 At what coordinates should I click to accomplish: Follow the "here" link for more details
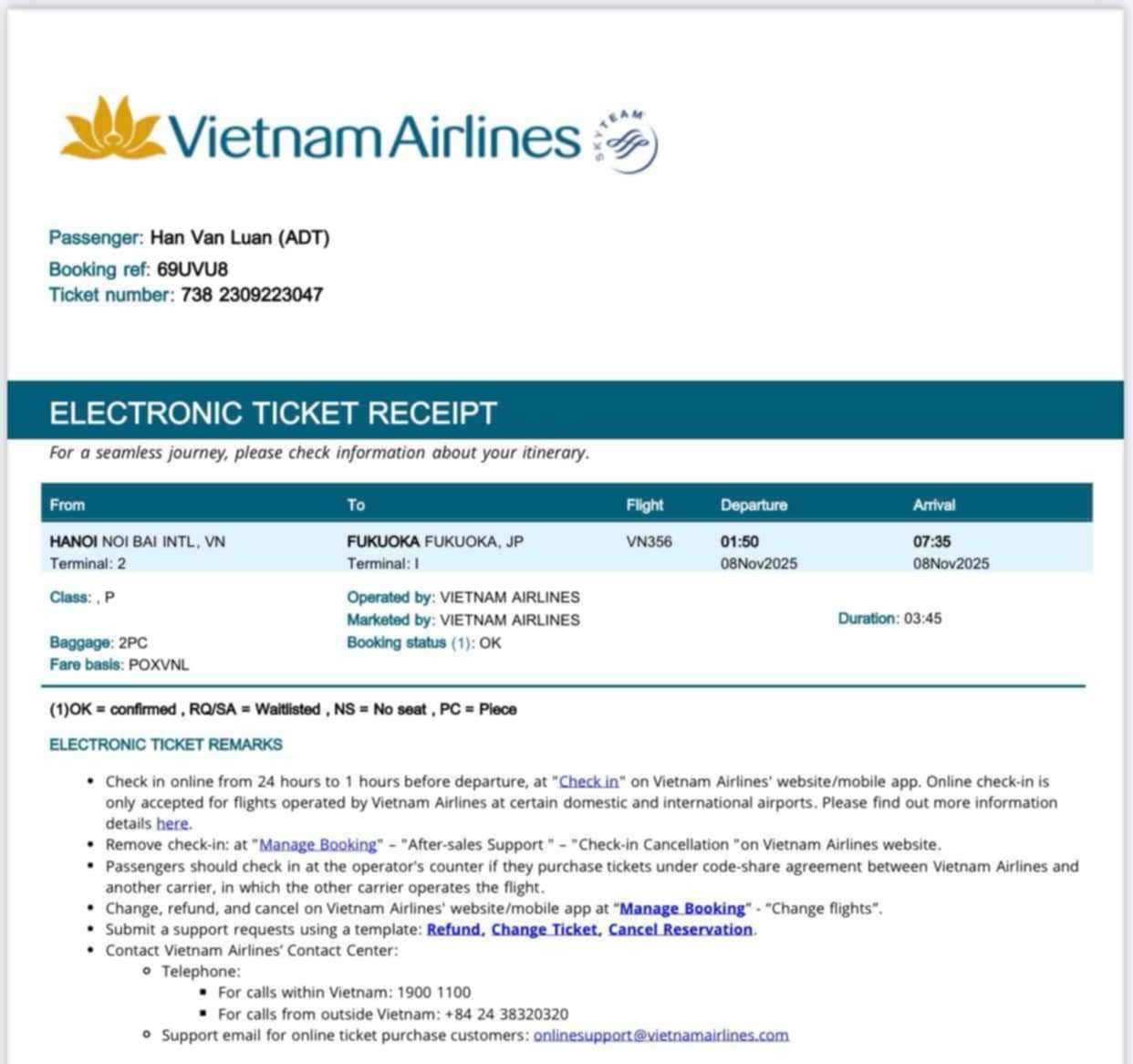pyautogui.click(x=172, y=823)
